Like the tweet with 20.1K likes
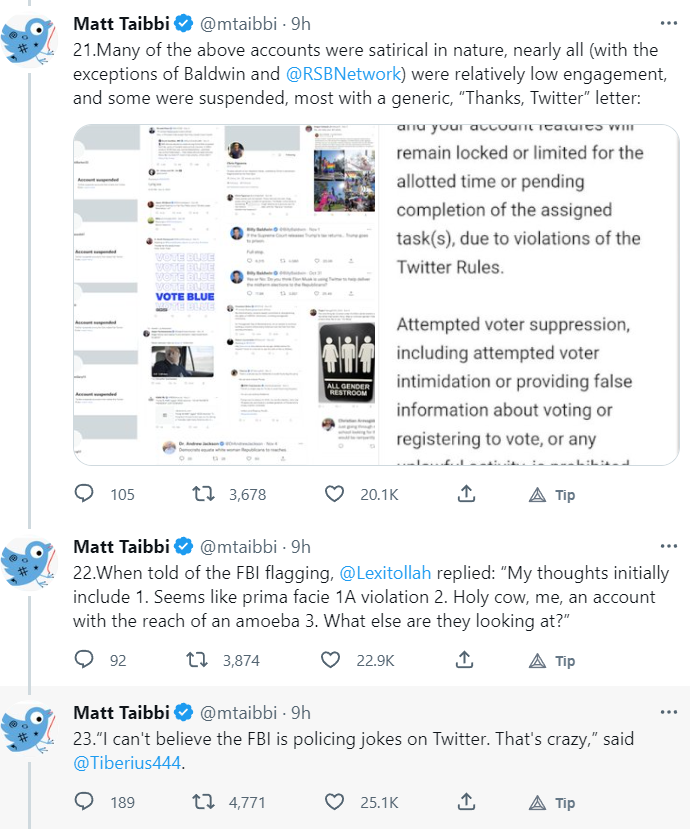 (334, 494)
